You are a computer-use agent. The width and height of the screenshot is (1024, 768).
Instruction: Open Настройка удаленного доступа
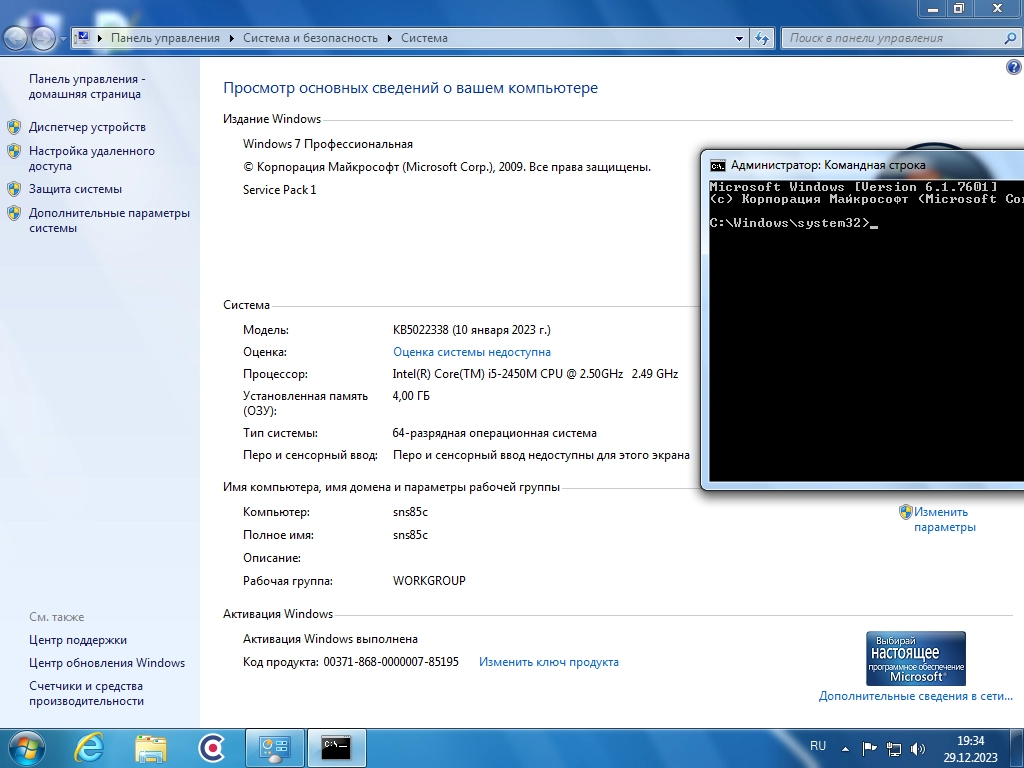coord(91,158)
